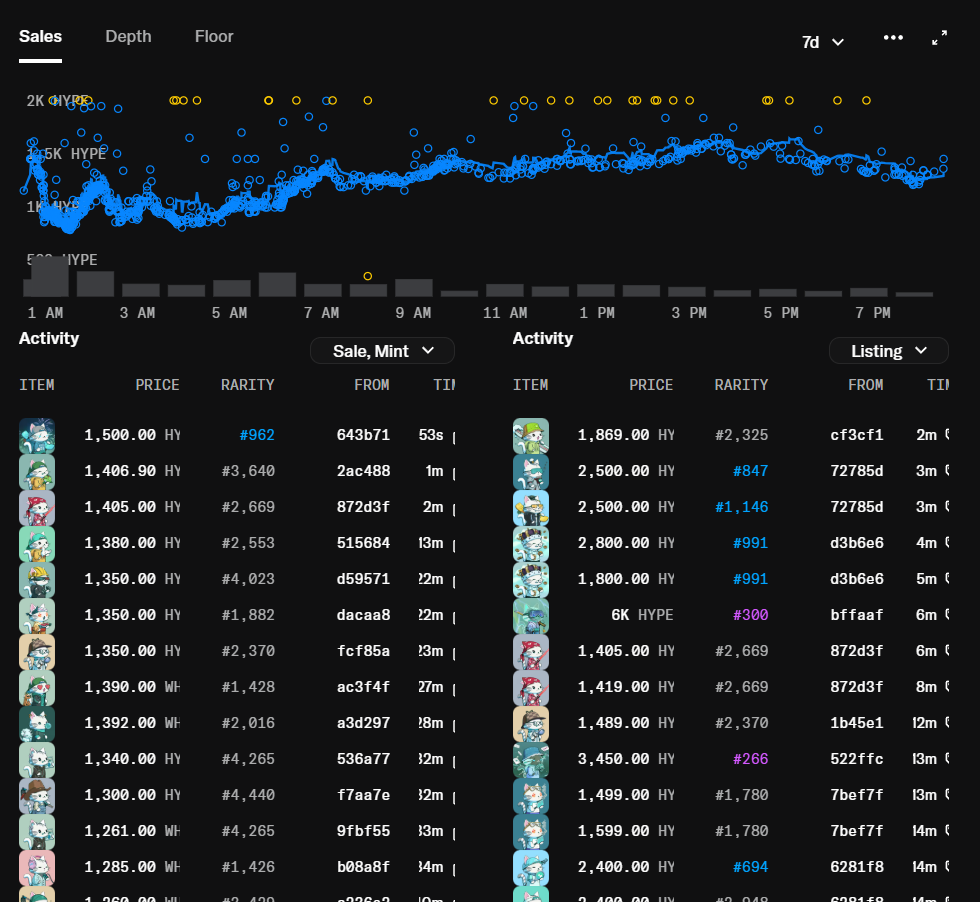Click the volume bar above 1 AM
The height and width of the screenshot is (902, 980).
point(49,277)
